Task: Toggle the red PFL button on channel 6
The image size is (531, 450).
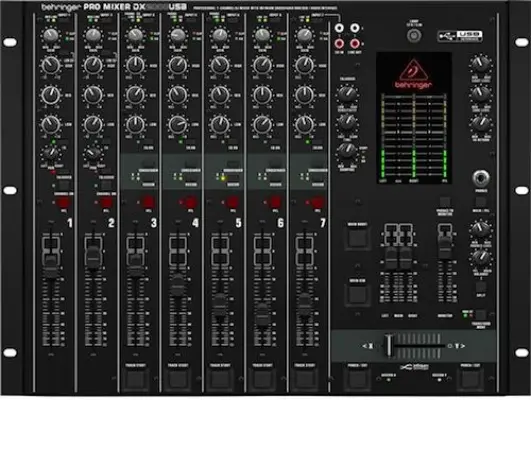Action: [275, 202]
